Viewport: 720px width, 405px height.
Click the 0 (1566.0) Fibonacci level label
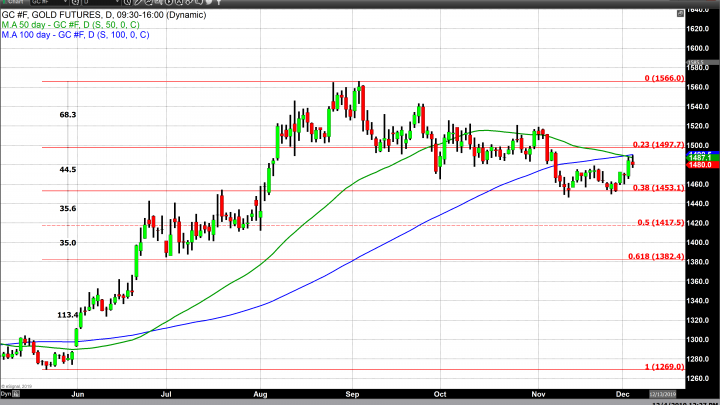662,78
